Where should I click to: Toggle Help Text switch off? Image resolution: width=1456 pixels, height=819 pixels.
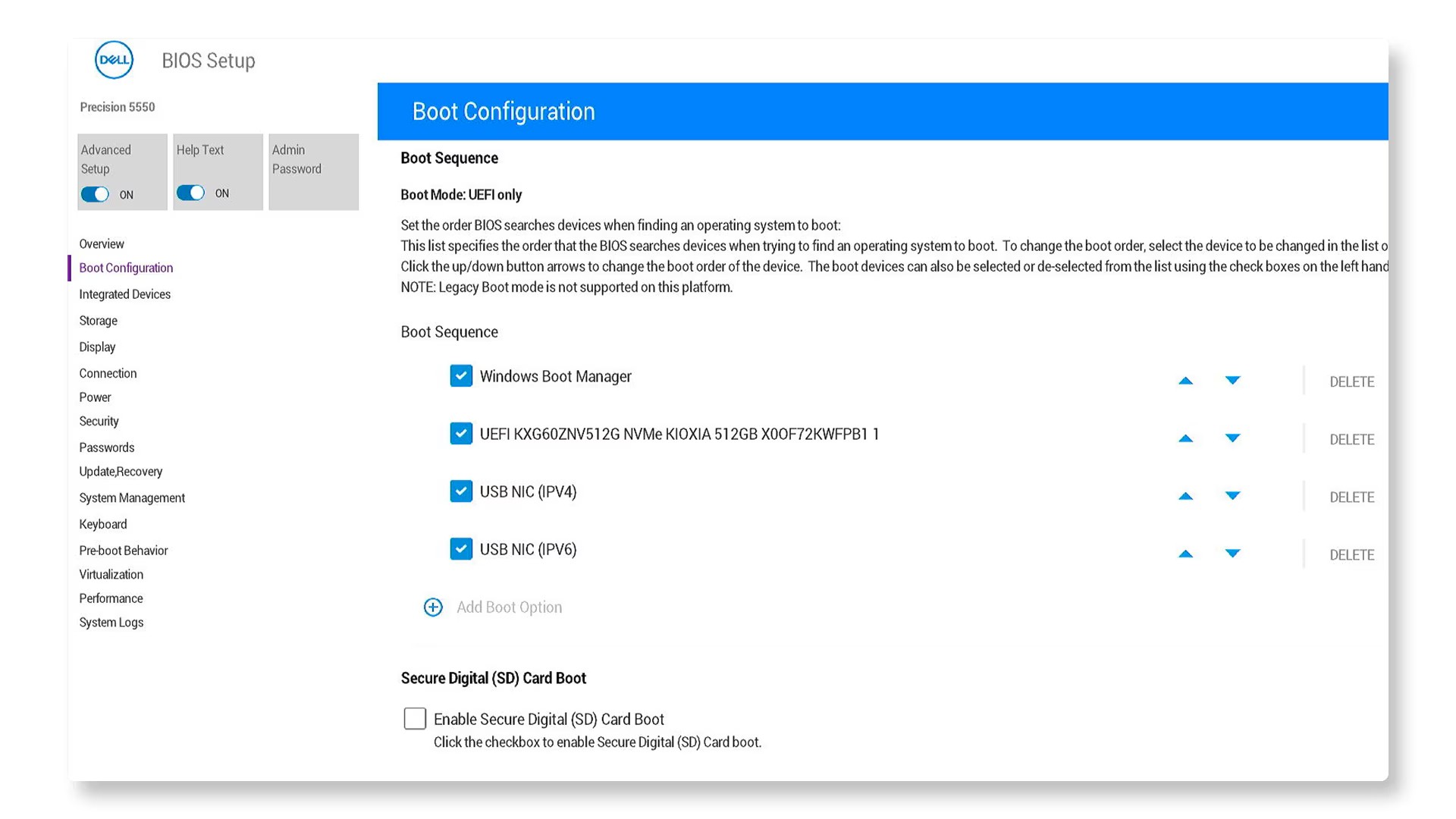point(191,193)
